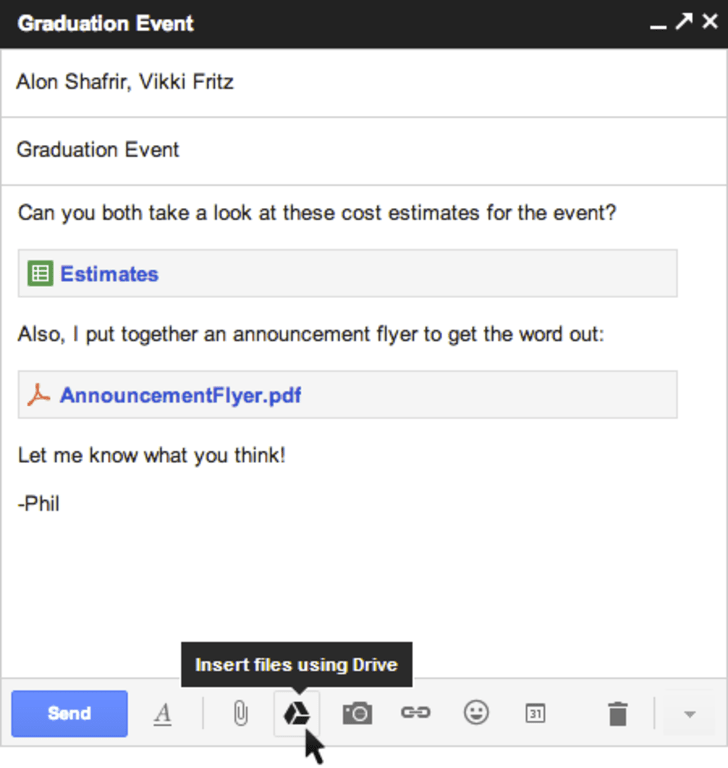Attach files using the paperclip icon

click(x=240, y=714)
